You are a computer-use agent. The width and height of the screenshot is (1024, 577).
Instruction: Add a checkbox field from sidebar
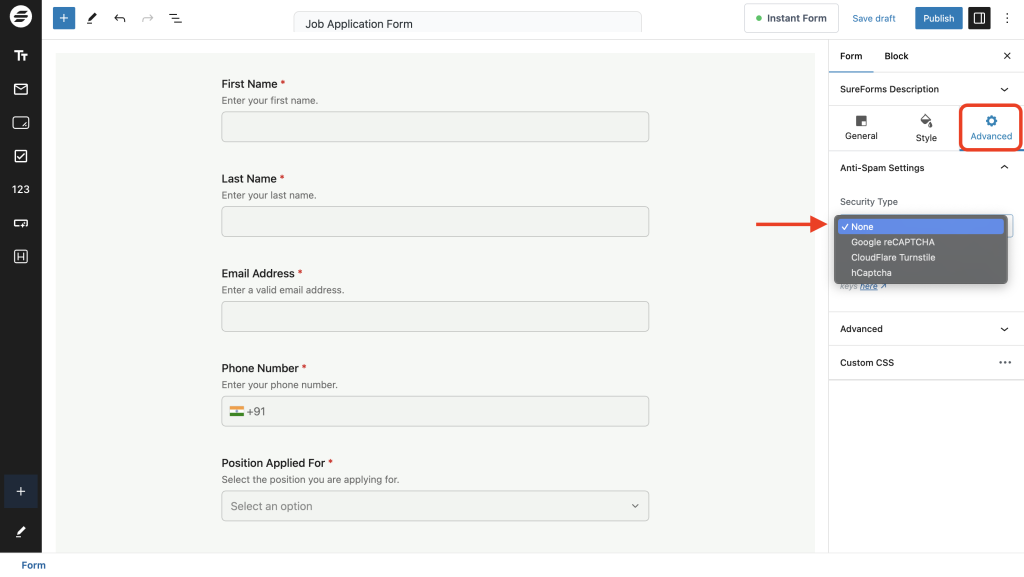click(x=20, y=156)
